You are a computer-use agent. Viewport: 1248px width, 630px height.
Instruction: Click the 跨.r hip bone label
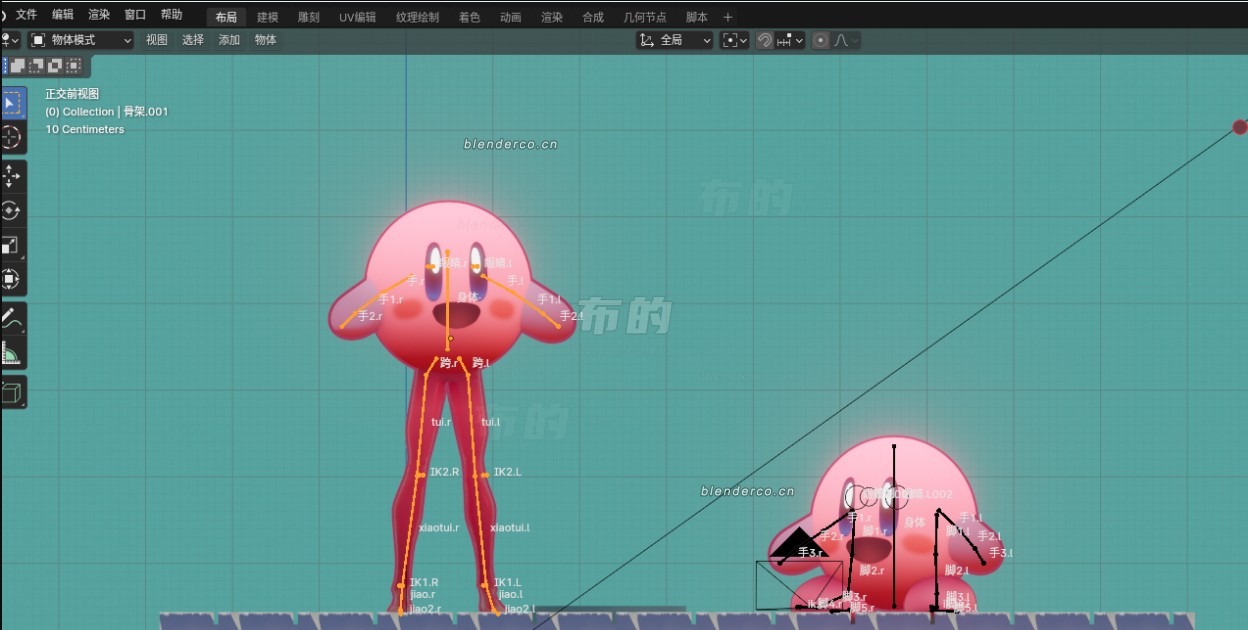[x=448, y=363]
